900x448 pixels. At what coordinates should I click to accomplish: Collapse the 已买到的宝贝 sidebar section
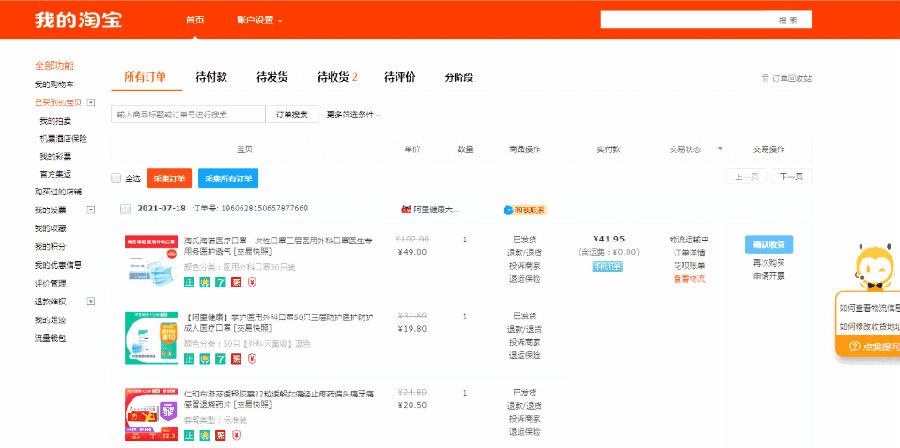(x=91, y=102)
